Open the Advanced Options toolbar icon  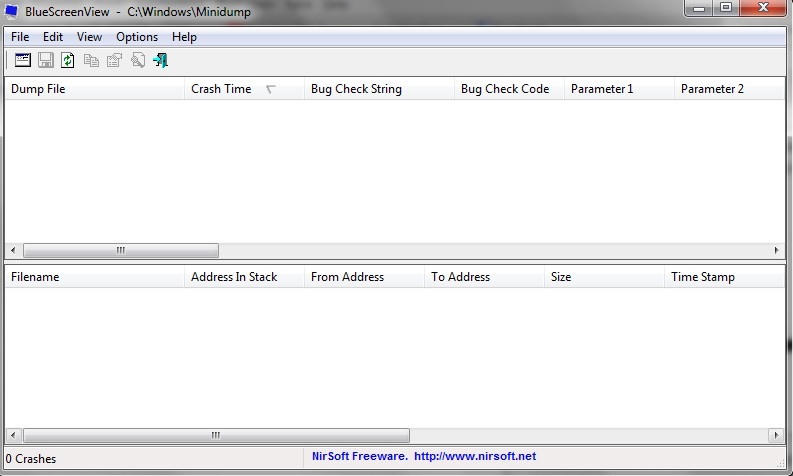[x=23, y=60]
